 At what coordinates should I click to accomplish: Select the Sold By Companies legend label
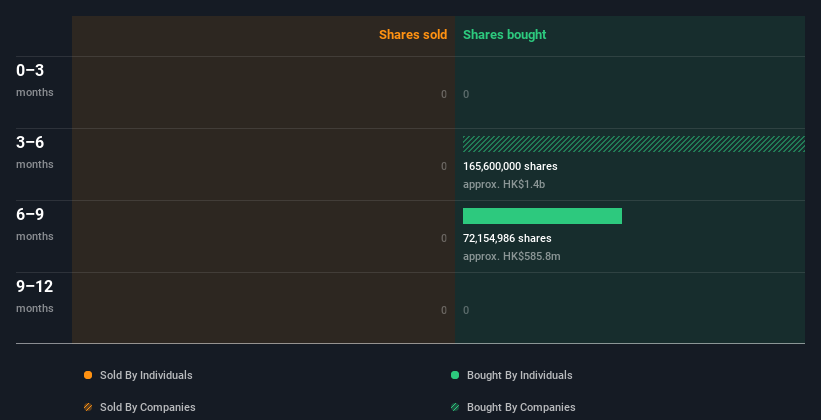tap(148, 407)
